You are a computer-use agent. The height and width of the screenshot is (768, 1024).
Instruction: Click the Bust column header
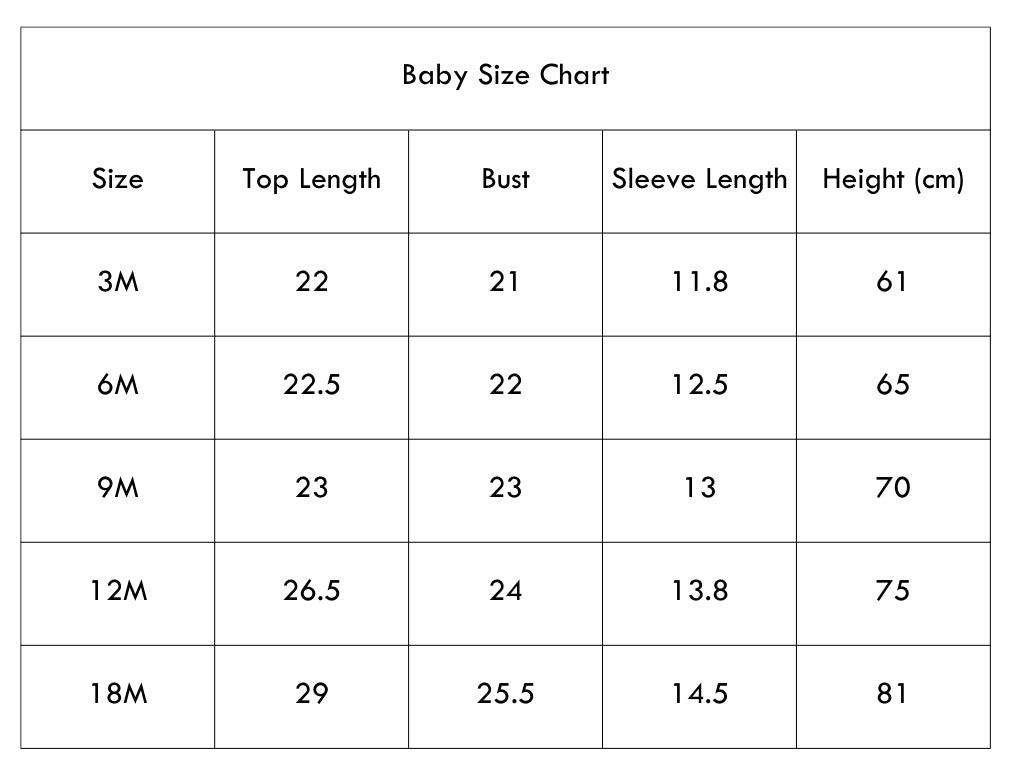coord(505,179)
